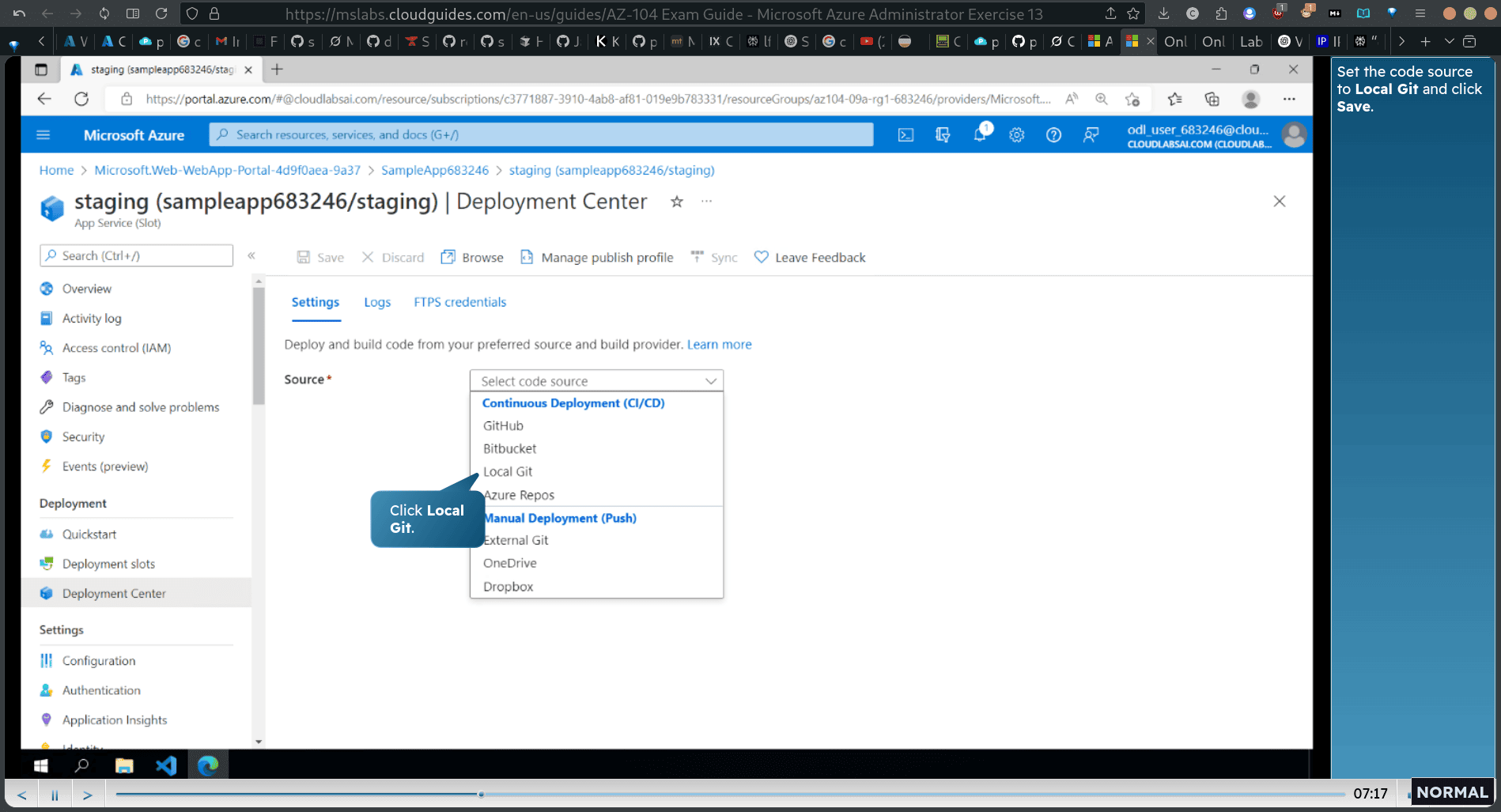Go to next guide step
This screenshot has height=812, width=1501.
click(x=87, y=795)
